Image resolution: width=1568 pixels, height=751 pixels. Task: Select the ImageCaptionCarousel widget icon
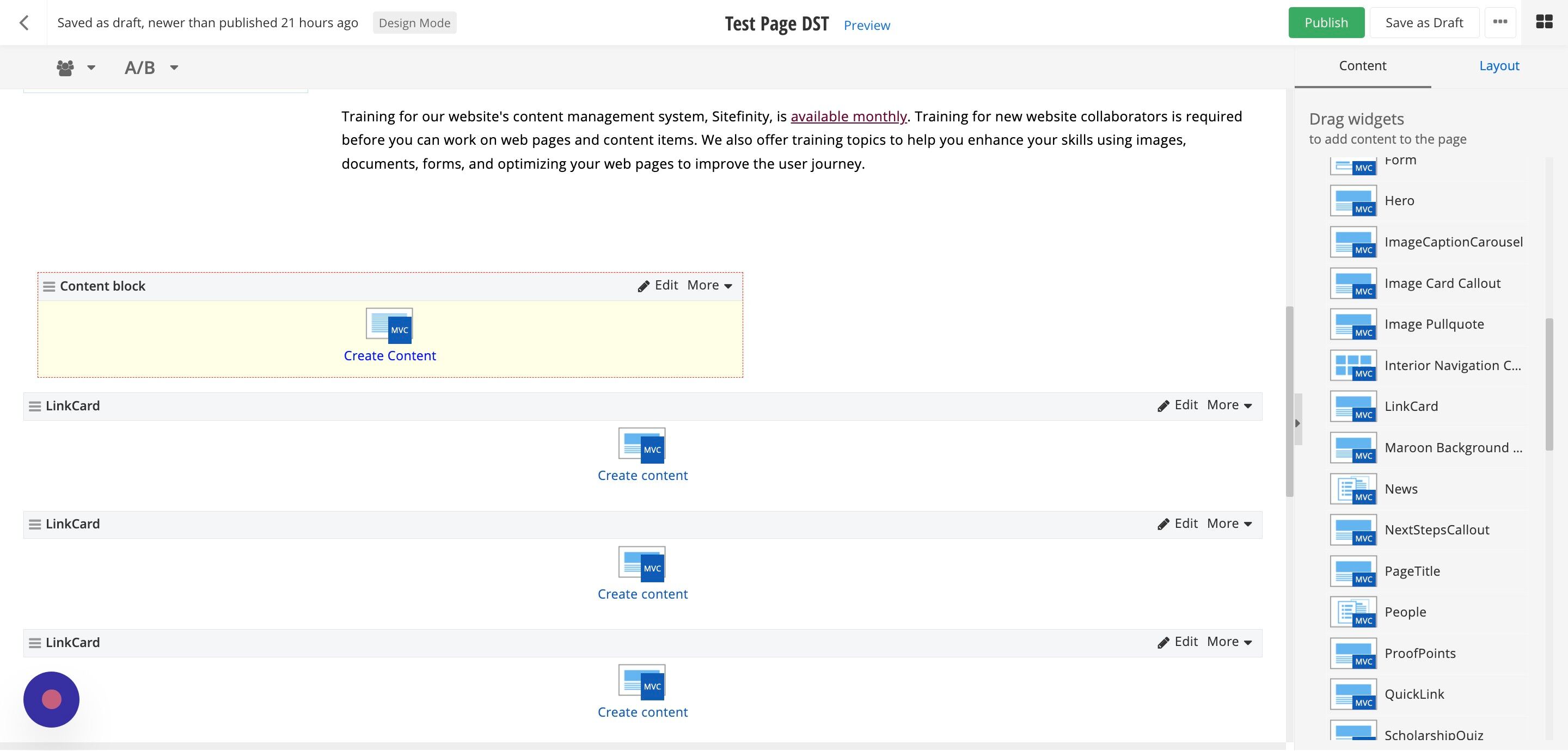[1353, 242]
